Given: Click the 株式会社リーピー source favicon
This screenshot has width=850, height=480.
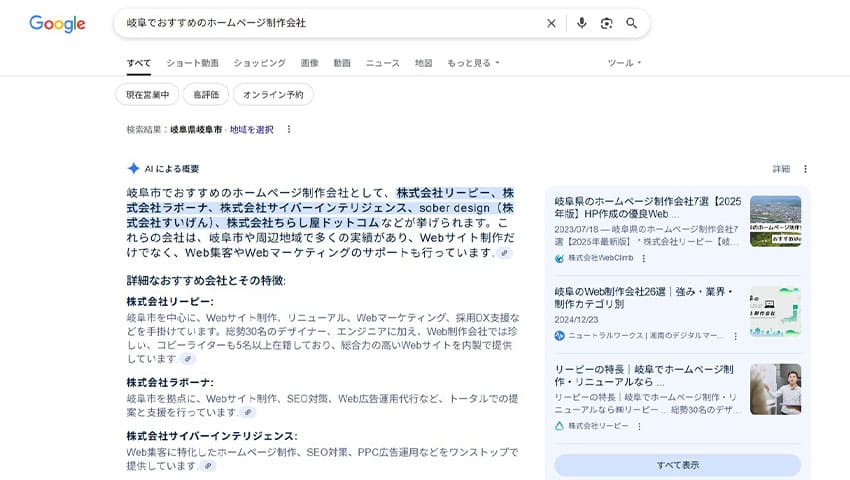Looking at the screenshot, I should 559,426.
